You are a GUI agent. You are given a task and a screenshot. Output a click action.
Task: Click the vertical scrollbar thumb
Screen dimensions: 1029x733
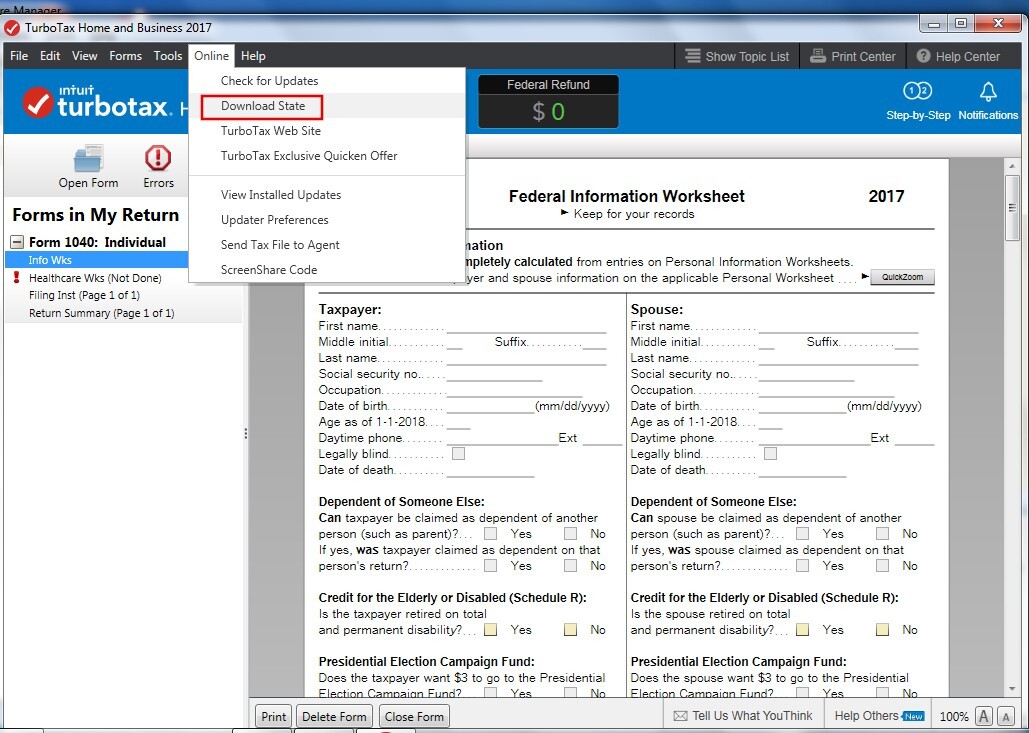[1013, 209]
